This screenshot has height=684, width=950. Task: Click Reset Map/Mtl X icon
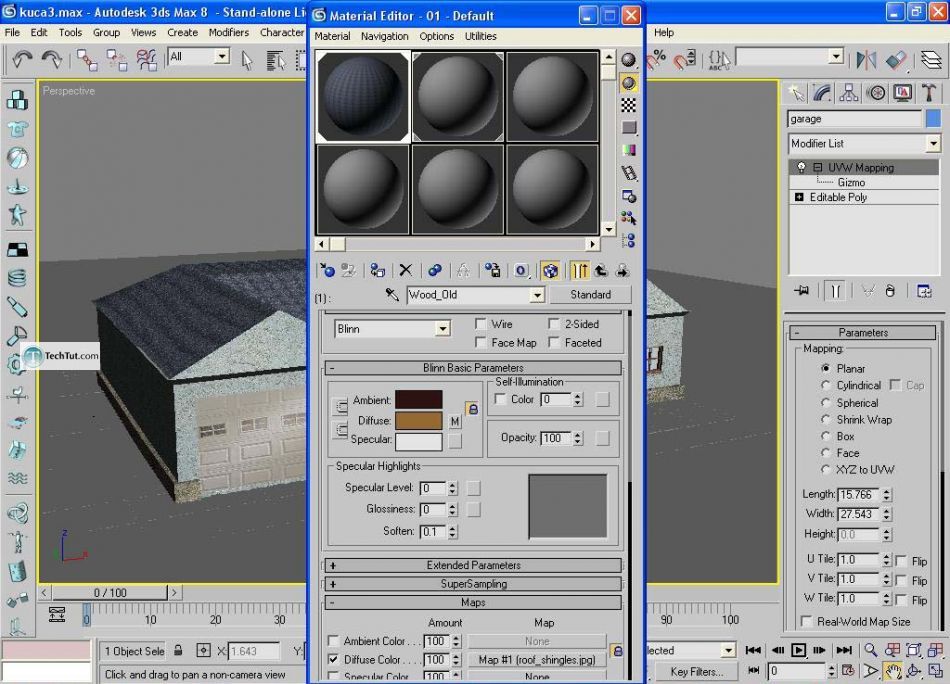point(406,270)
